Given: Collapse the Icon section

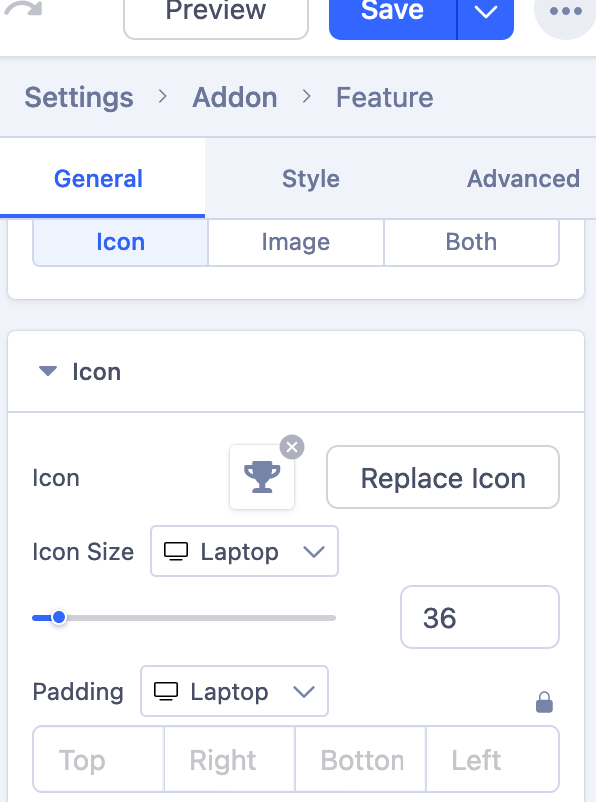Looking at the screenshot, I should point(47,370).
